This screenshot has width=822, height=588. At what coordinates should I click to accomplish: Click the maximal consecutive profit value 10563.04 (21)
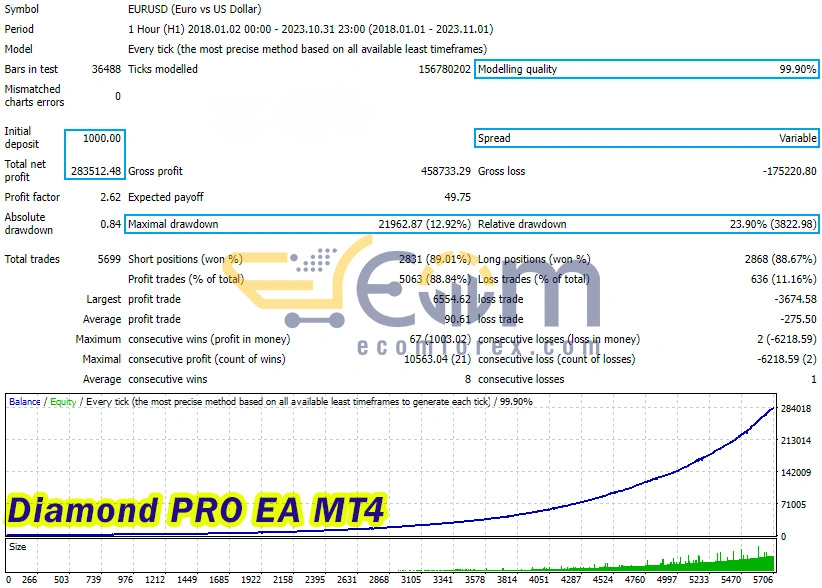click(437, 359)
